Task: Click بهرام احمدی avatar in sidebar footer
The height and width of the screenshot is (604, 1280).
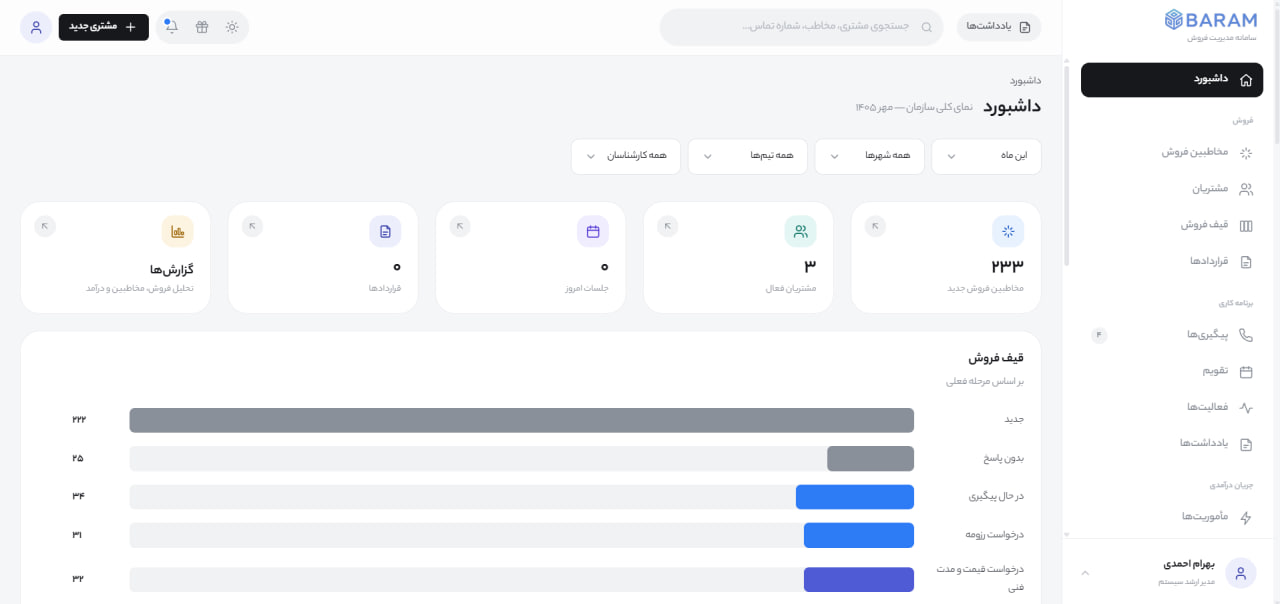Action: coord(1241,573)
